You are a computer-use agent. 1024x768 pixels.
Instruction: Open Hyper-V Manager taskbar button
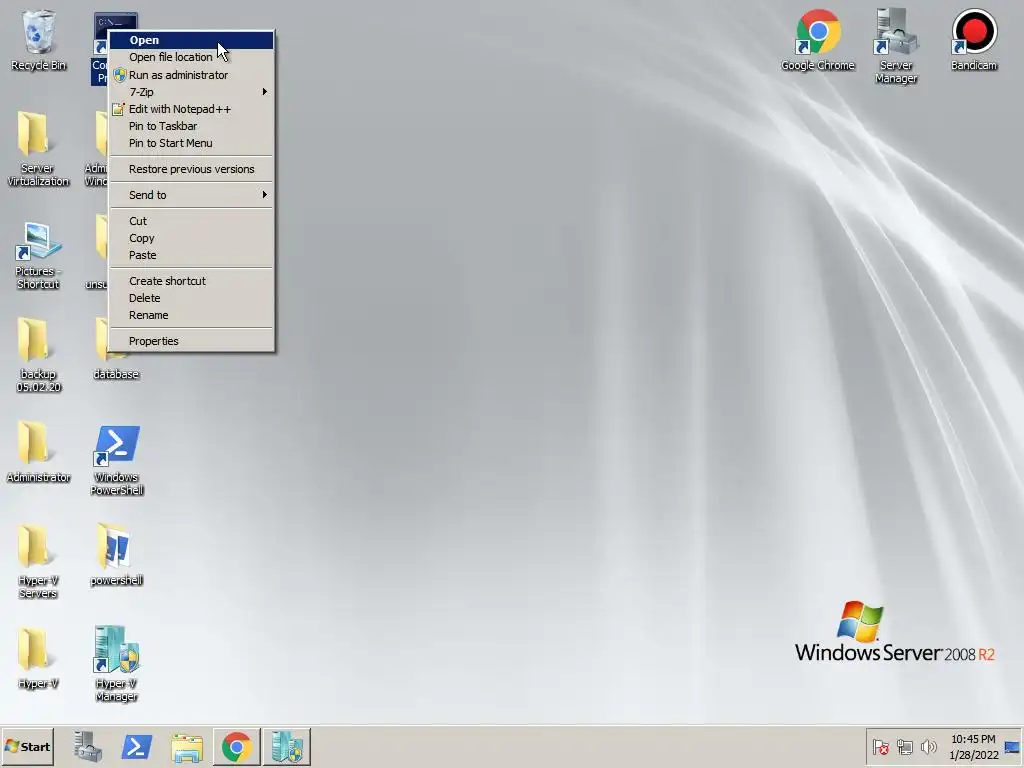(x=287, y=746)
